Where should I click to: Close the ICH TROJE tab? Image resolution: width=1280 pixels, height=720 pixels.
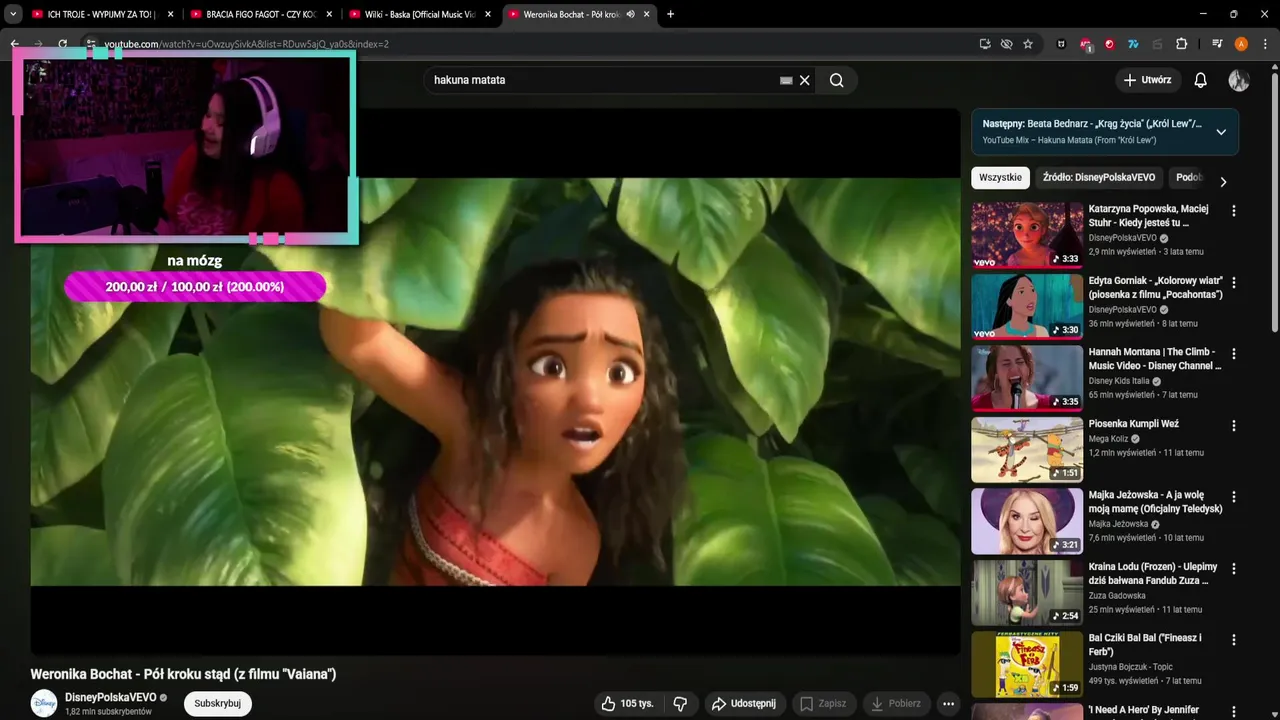point(171,14)
